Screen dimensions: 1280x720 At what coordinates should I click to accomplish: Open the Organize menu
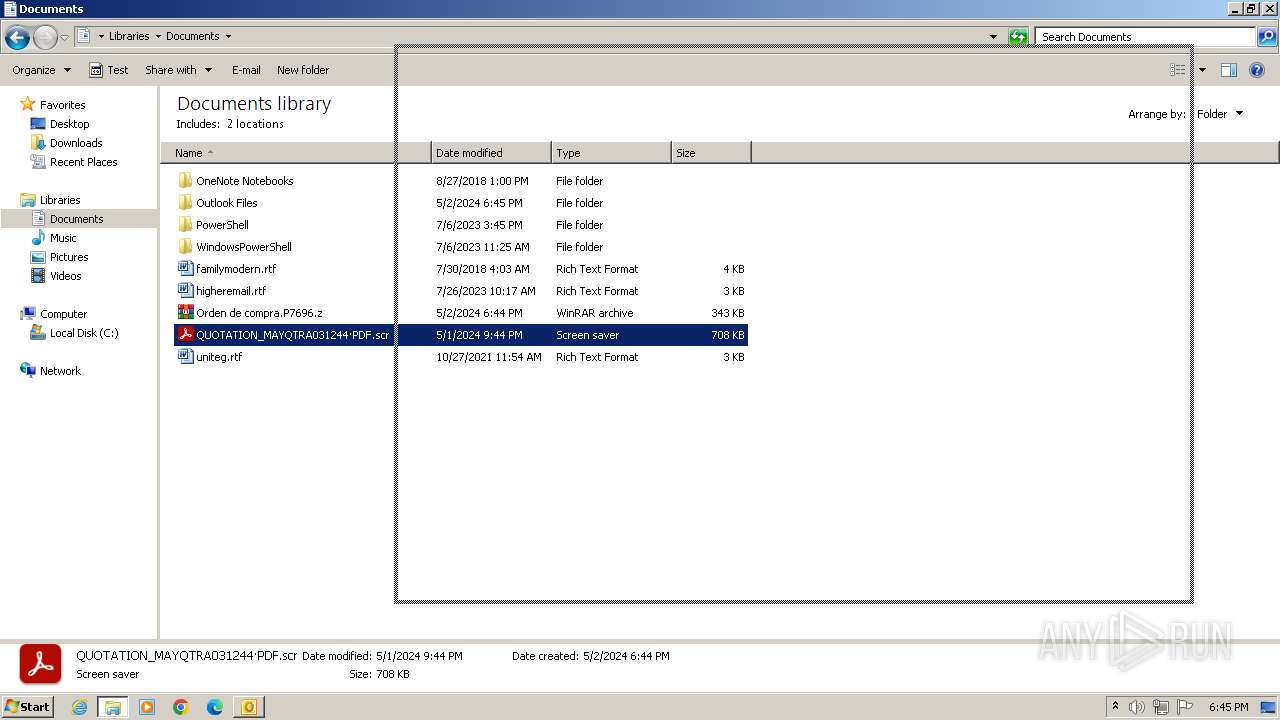tap(41, 70)
